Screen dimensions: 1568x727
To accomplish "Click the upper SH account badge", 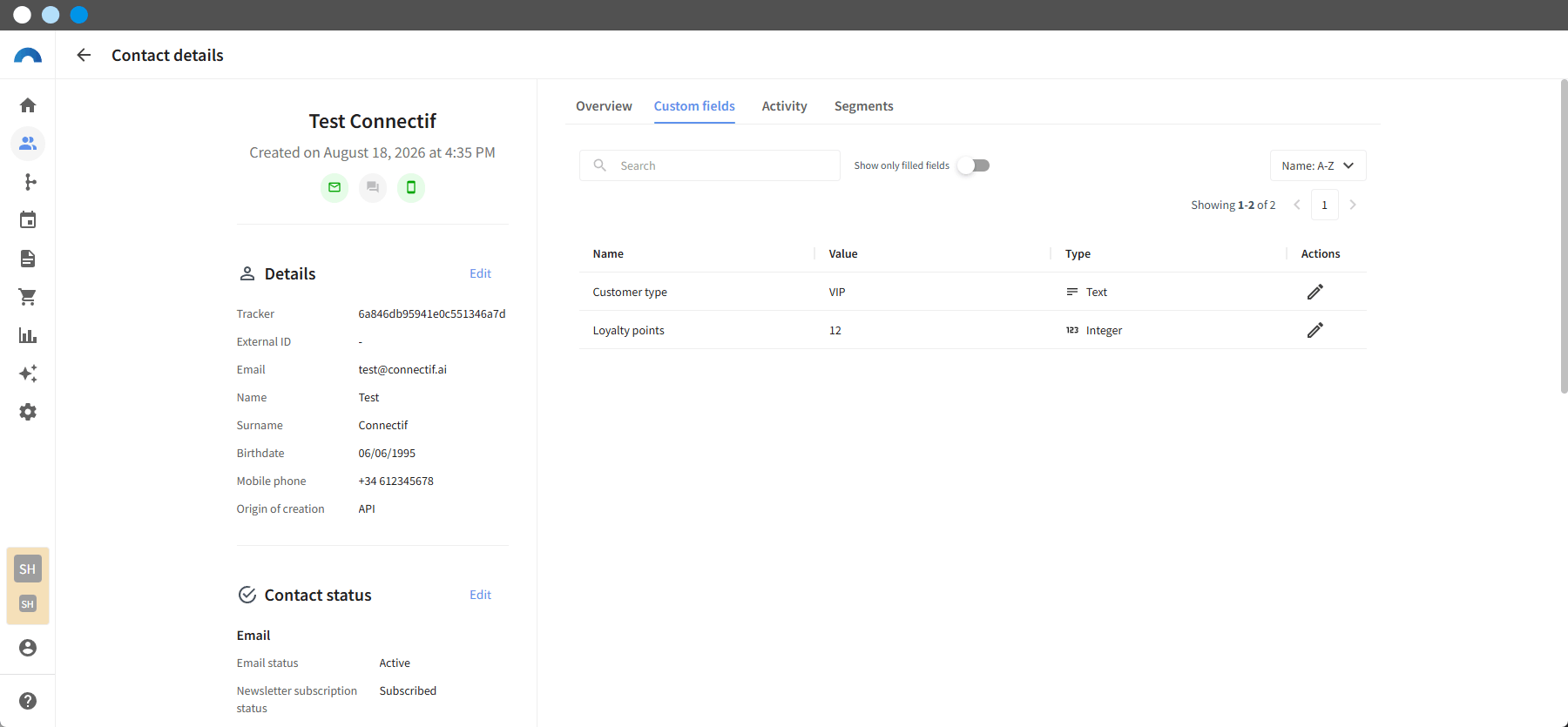I will 28,569.
